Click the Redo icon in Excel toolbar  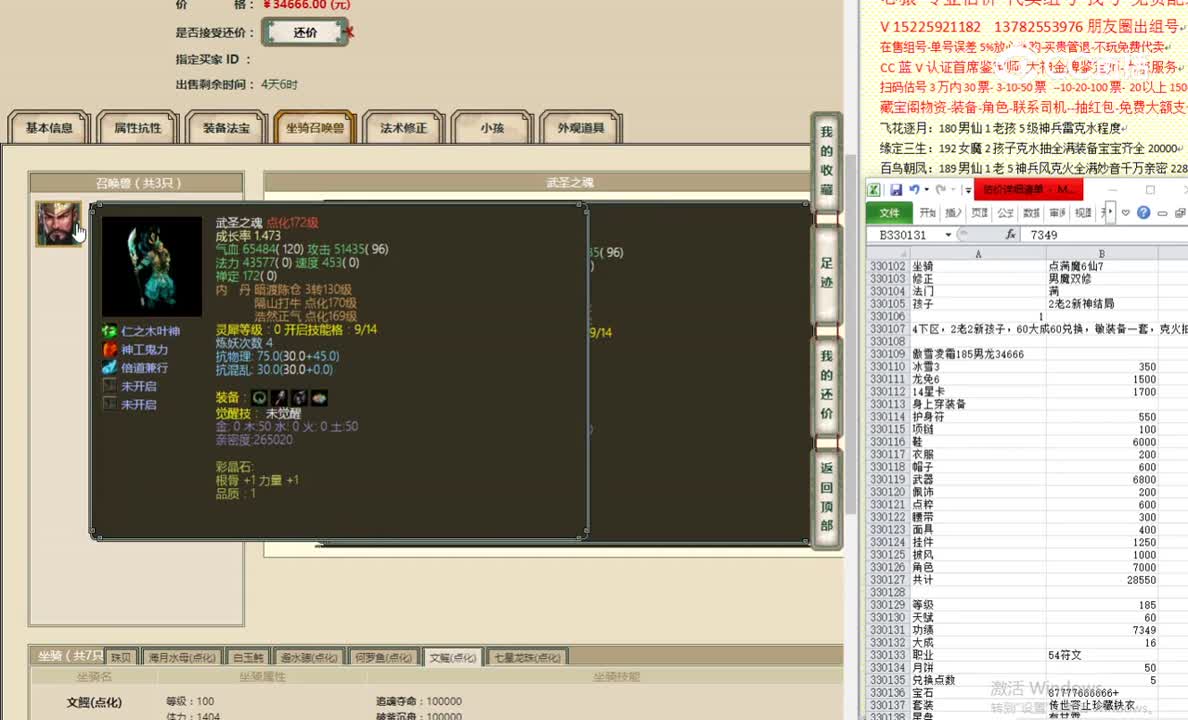pos(942,189)
